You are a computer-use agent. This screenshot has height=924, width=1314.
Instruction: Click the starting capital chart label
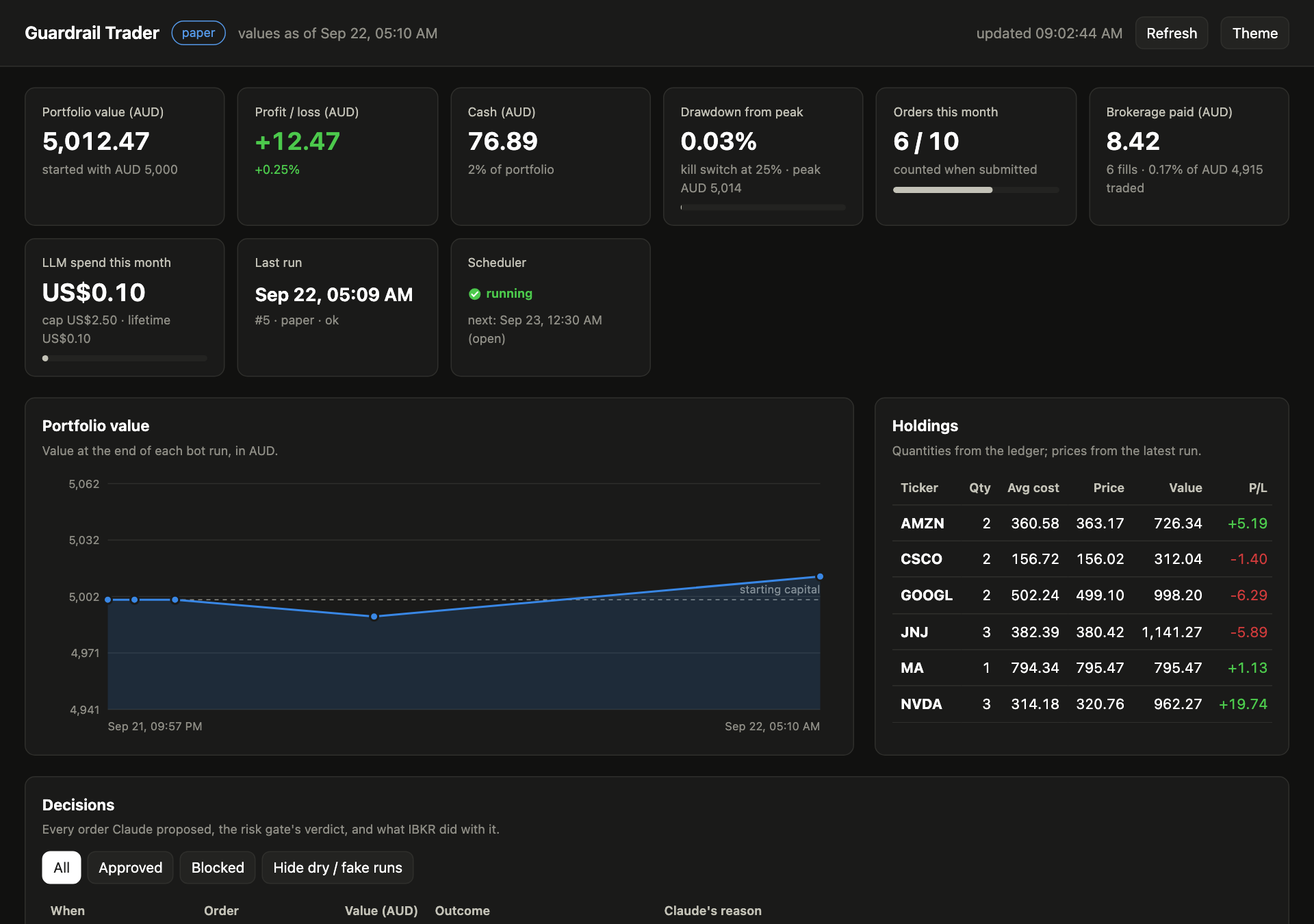tap(780, 590)
